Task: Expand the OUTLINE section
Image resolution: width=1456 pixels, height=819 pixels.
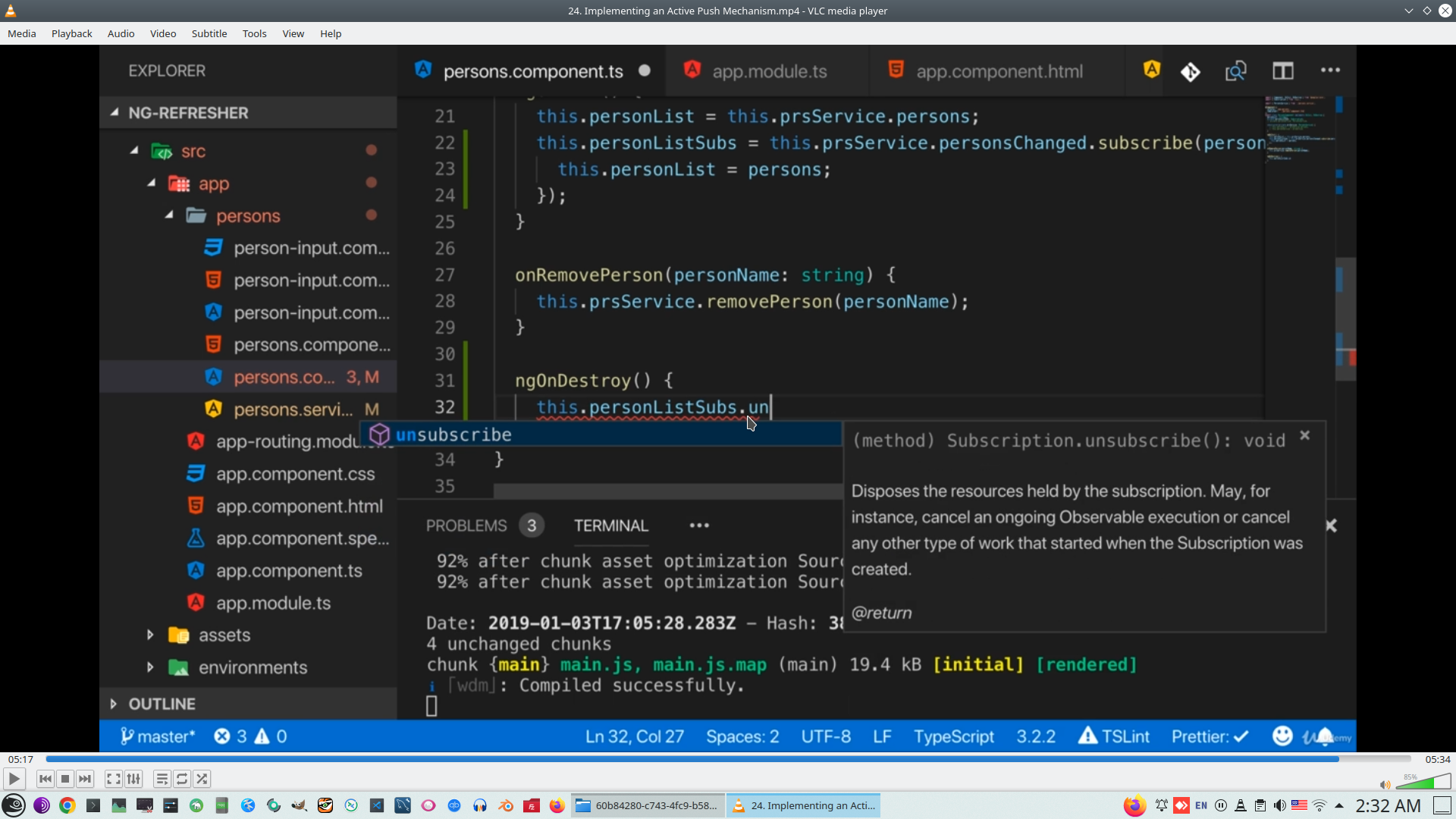Action: [x=113, y=704]
